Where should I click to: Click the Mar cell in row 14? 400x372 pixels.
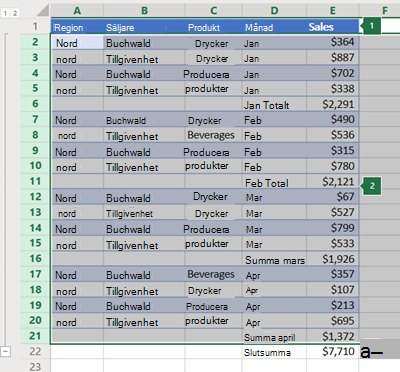pos(274,229)
